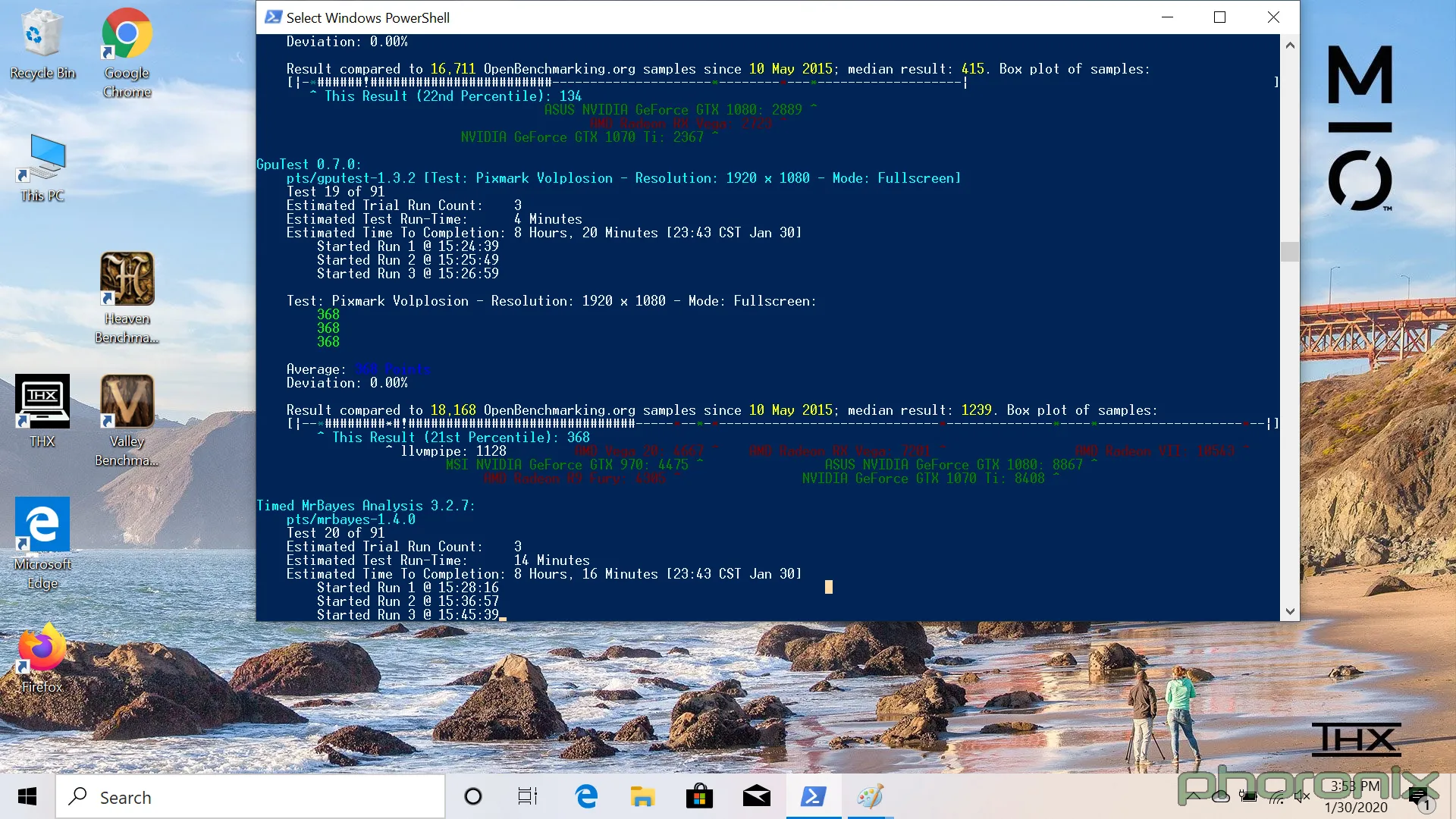Open File Explorer from the taskbar
The image size is (1456, 819).
tap(642, 797)
